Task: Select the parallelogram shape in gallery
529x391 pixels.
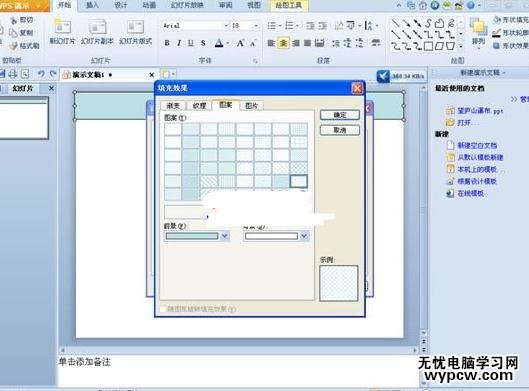Action: click(439, 46)
